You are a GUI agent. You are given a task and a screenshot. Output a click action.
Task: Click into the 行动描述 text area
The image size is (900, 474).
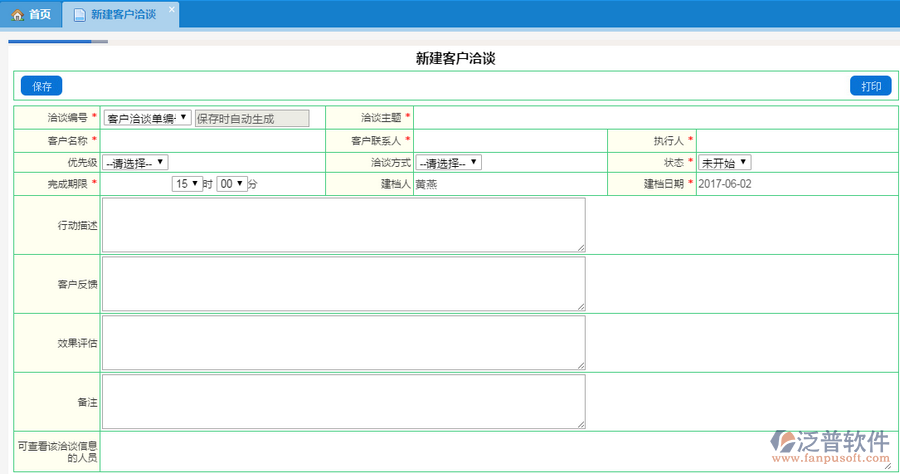(343, 225)
